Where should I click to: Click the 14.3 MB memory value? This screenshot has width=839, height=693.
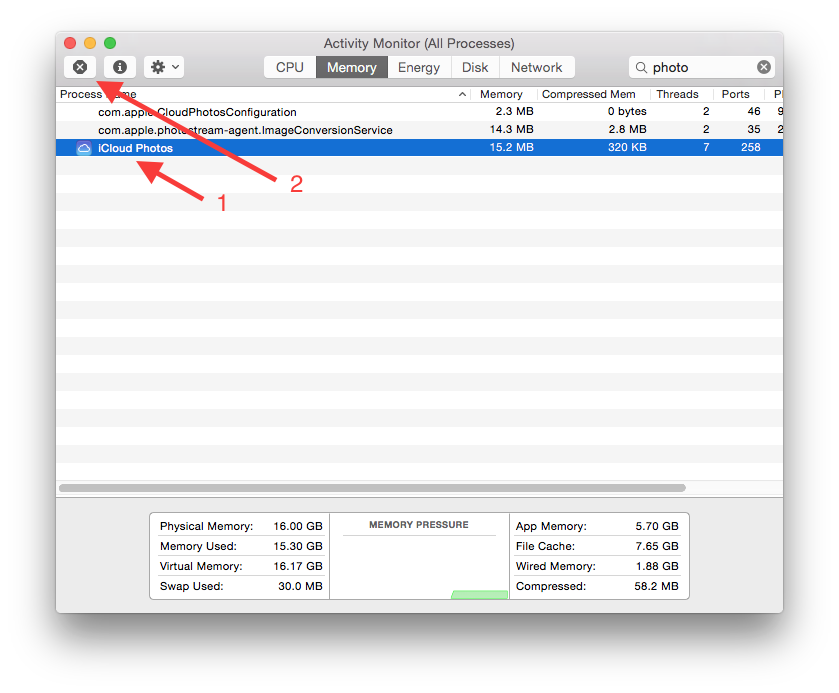512,130
